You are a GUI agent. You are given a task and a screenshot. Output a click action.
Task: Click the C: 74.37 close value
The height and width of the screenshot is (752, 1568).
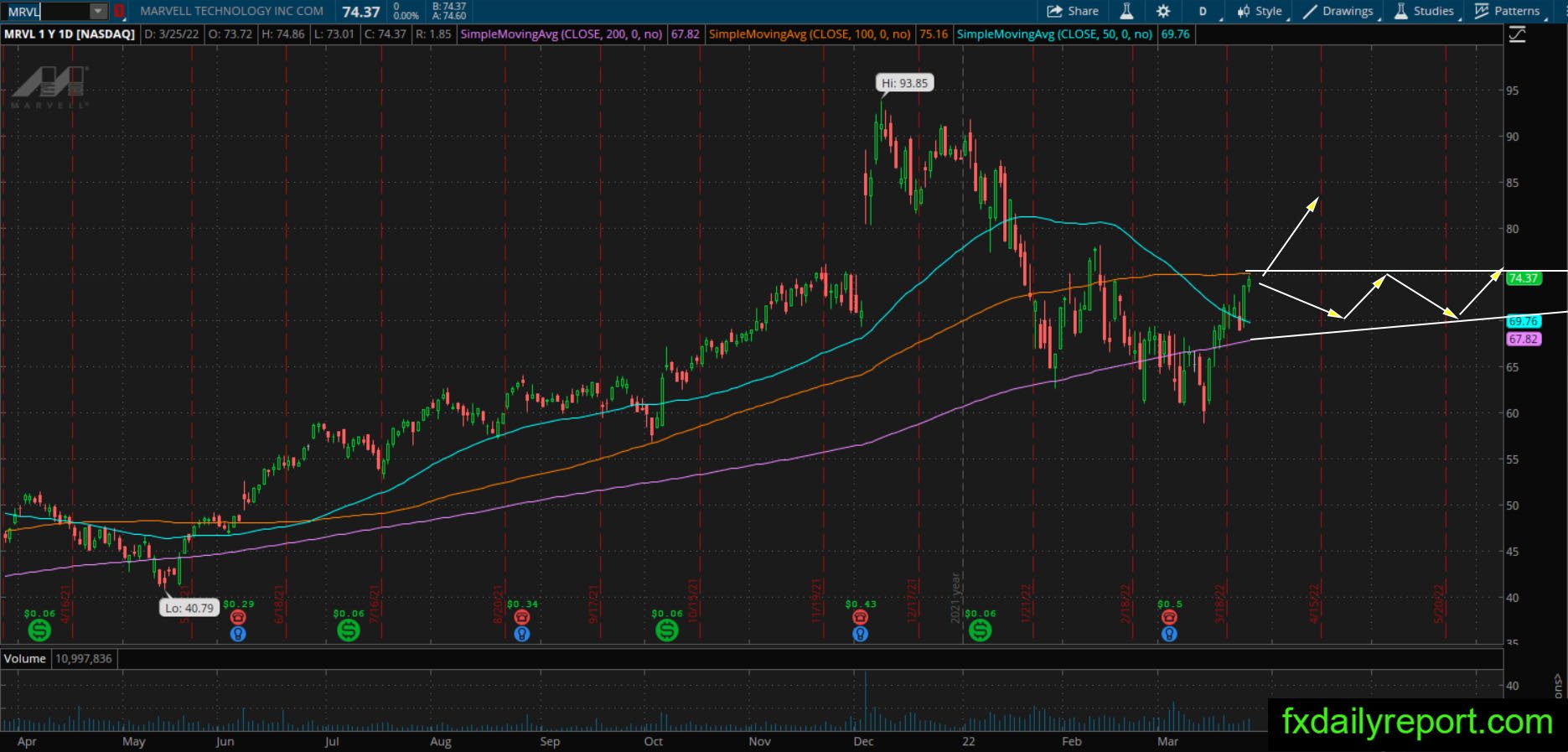[385, 34]
